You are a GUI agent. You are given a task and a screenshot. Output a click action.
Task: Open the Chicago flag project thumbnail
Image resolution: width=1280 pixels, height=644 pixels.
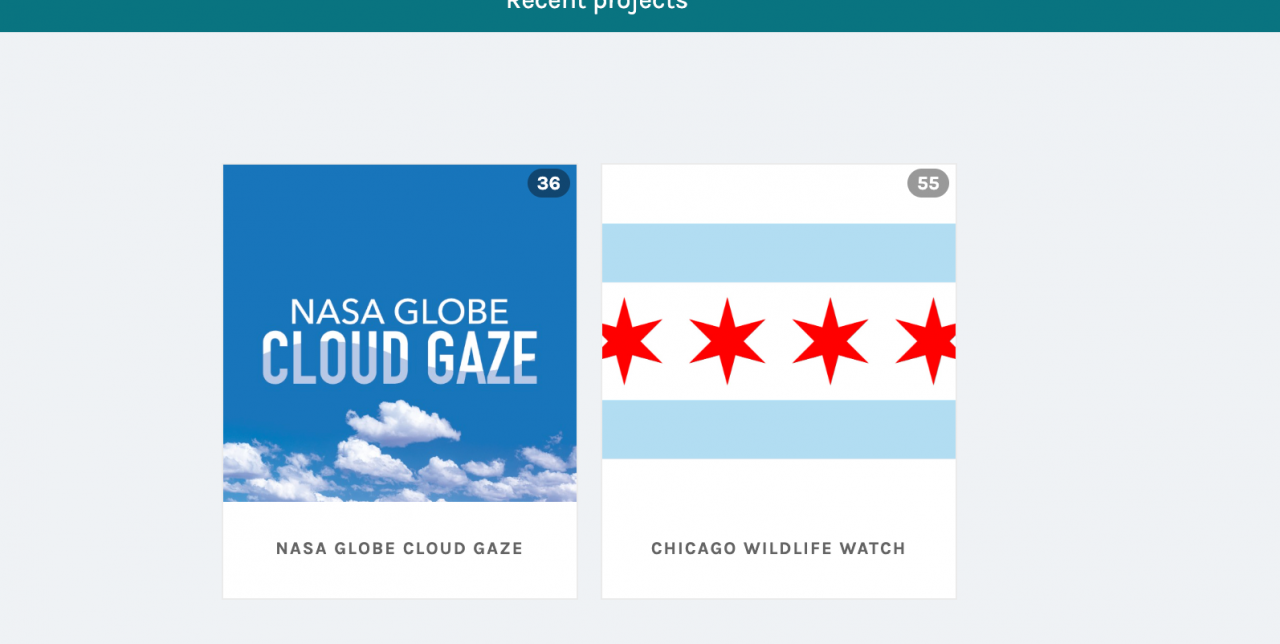pyautogui.click(x=779, y=333)
